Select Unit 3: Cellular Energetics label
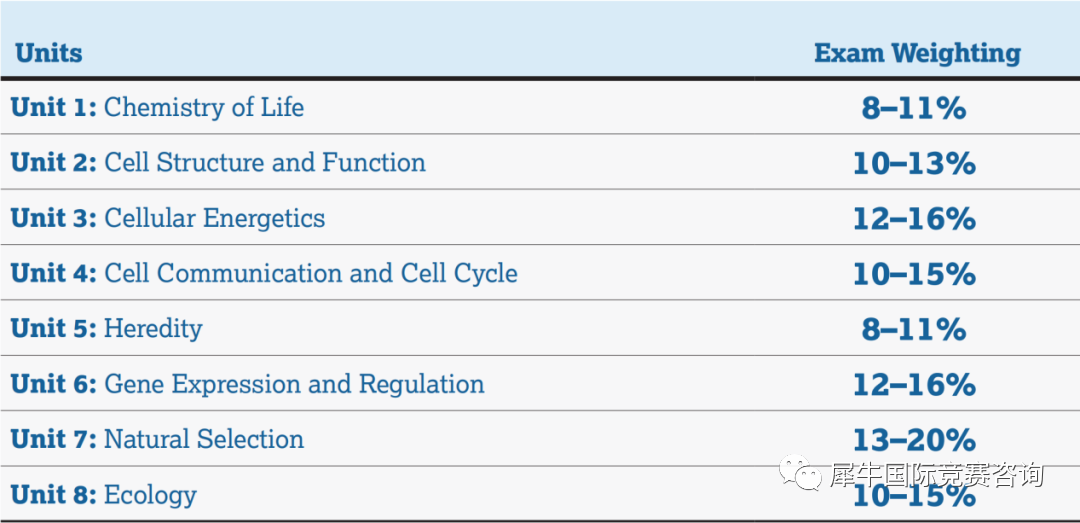 pyautogui.click(x=167, y=218)
